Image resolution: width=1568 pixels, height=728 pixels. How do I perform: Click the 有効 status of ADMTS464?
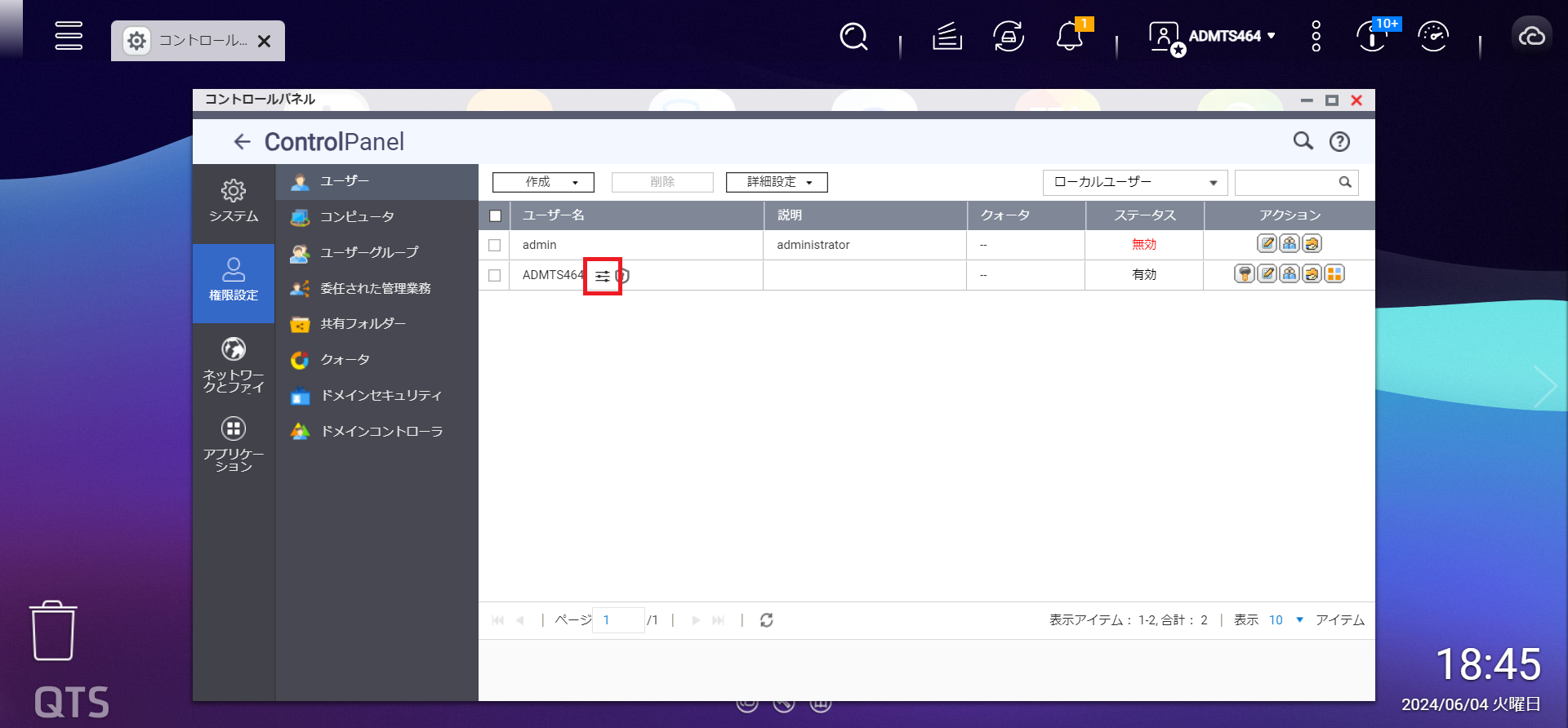pos(1144,274)
